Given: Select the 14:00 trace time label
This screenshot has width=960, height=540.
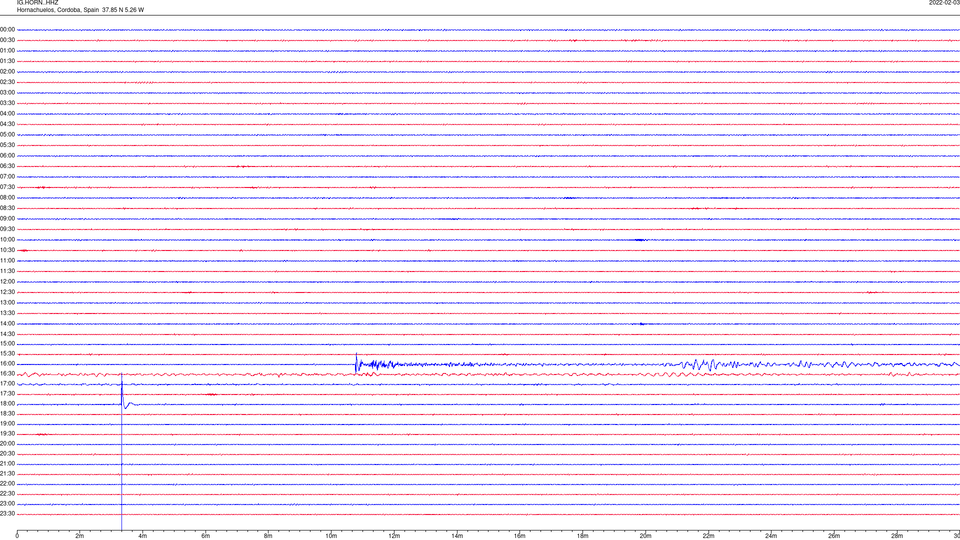Looking at the screenshot, I should pos(7,323).
